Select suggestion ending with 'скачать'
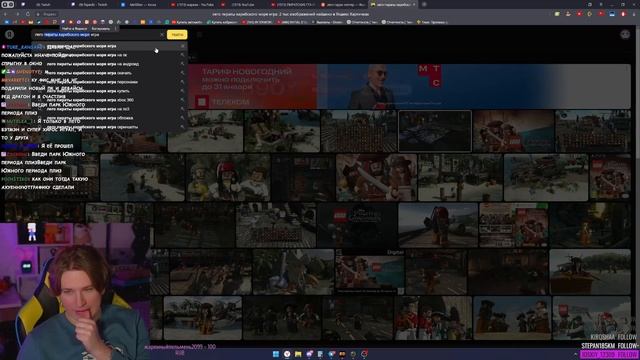This screenshot has height=360, width=640. 109,73
